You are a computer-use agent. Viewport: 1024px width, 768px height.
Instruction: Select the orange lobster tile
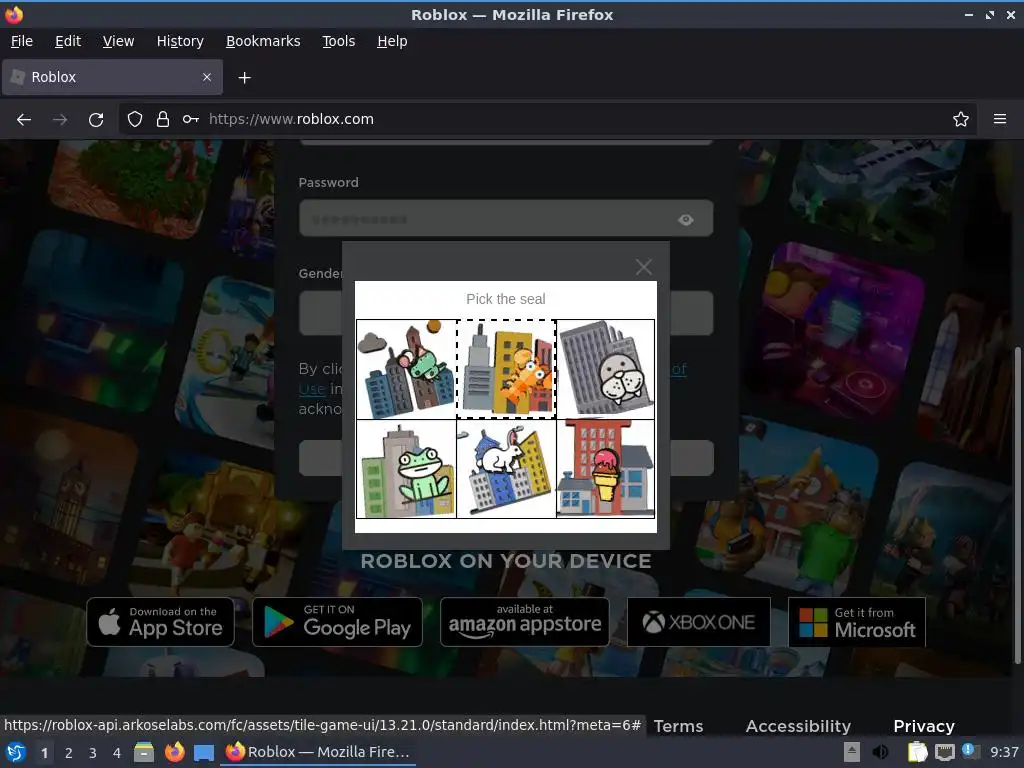[506, 370]
